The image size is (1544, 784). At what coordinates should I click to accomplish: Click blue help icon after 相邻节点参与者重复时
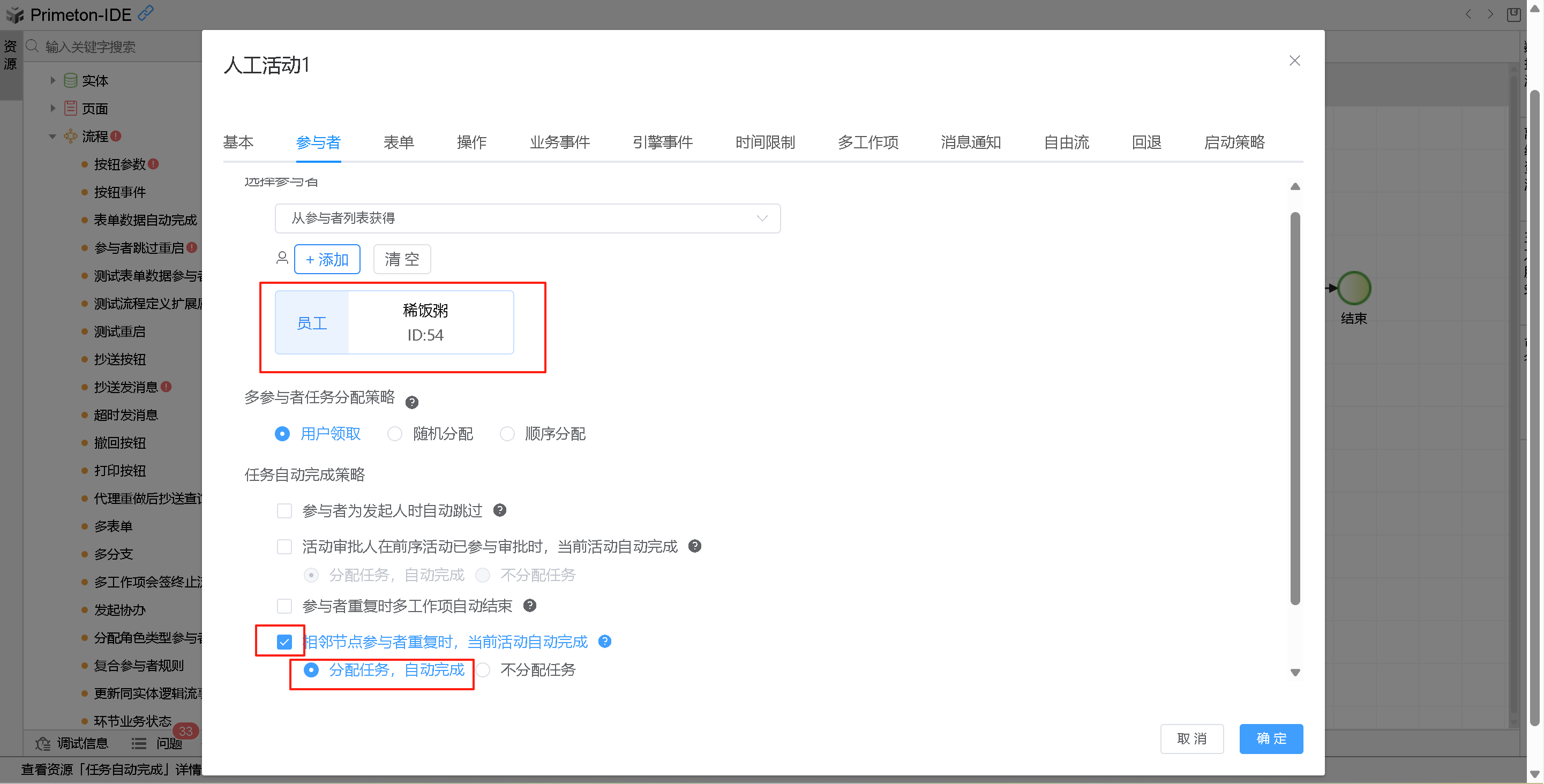coord(605,642)
